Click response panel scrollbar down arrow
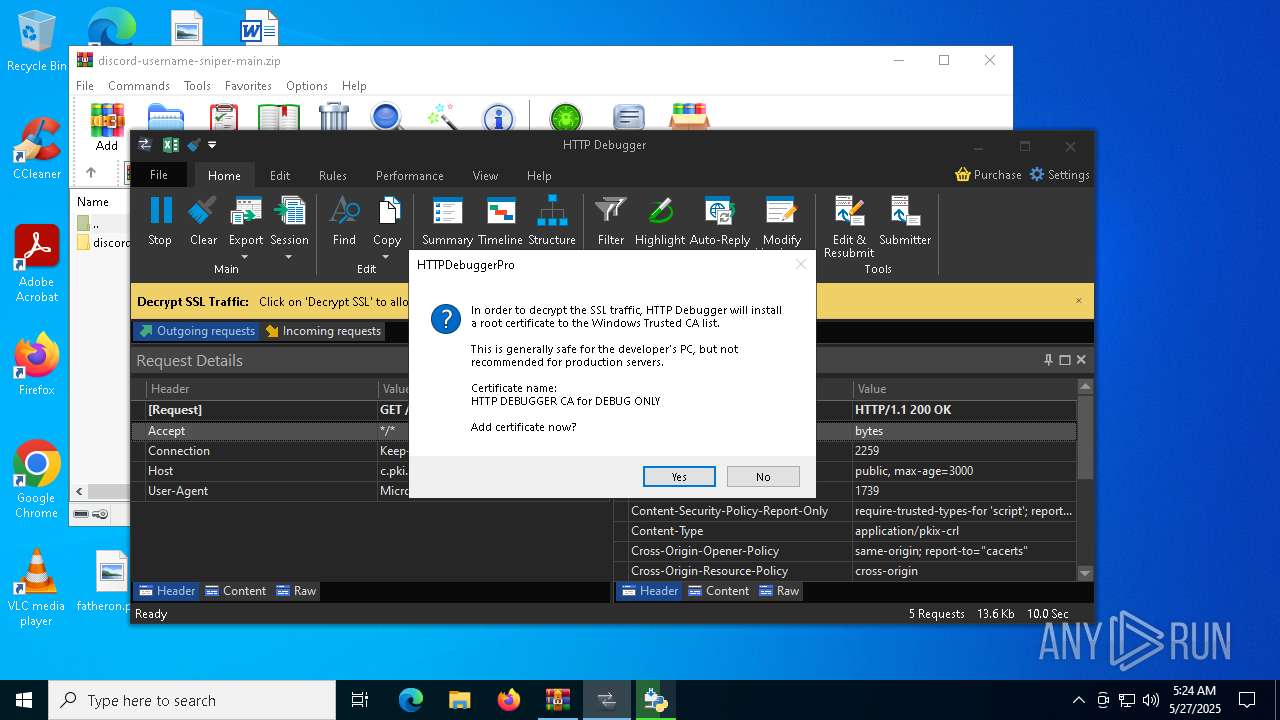The image size is (1280, 720). coord(1085,573)
